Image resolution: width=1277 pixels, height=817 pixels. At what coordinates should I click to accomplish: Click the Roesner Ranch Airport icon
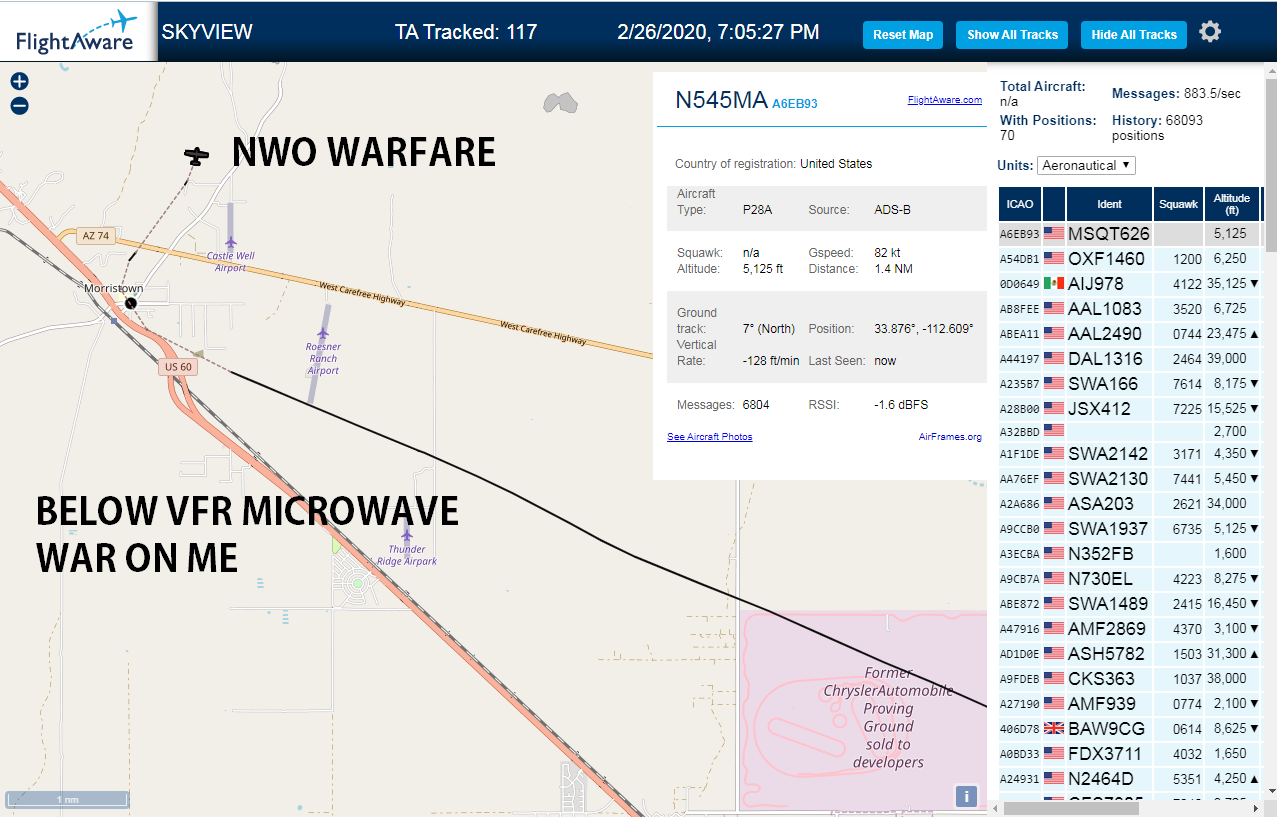click(x=322, y=334)
